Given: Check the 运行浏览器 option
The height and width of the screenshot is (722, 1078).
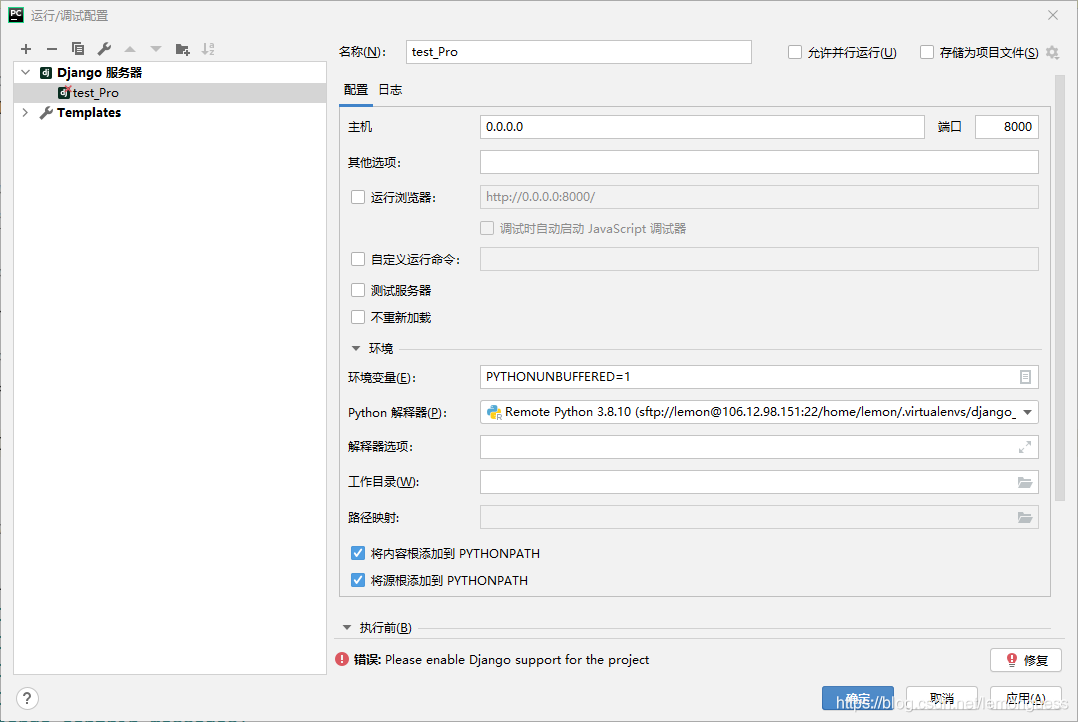Looking at the screenshot, I should pos(358,197).
